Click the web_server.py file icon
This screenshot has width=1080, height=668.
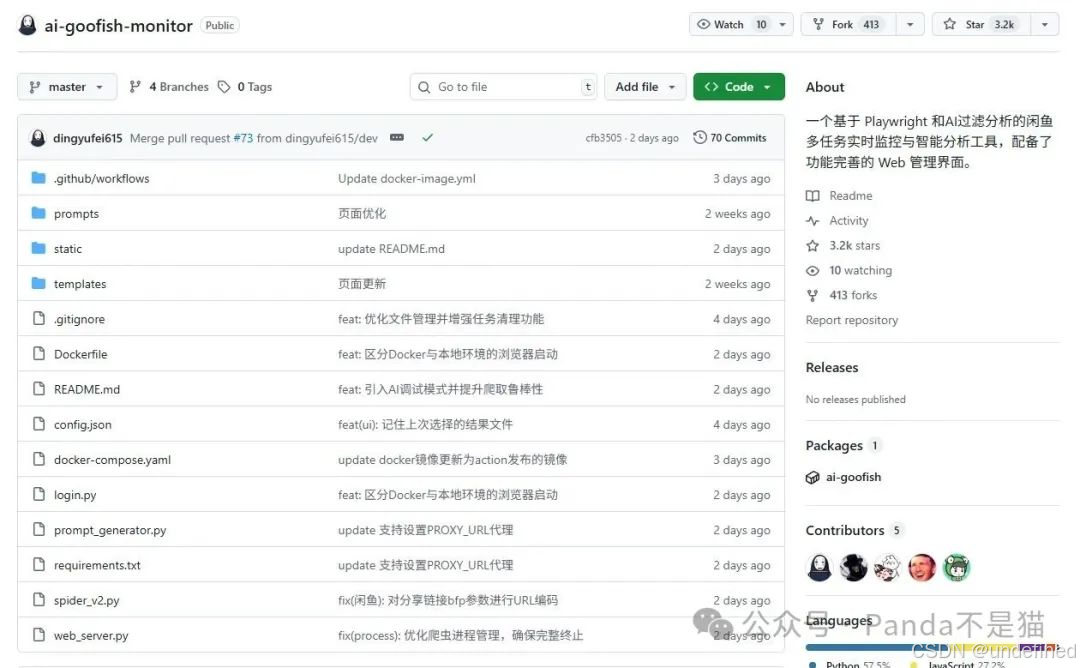[39, 635]
